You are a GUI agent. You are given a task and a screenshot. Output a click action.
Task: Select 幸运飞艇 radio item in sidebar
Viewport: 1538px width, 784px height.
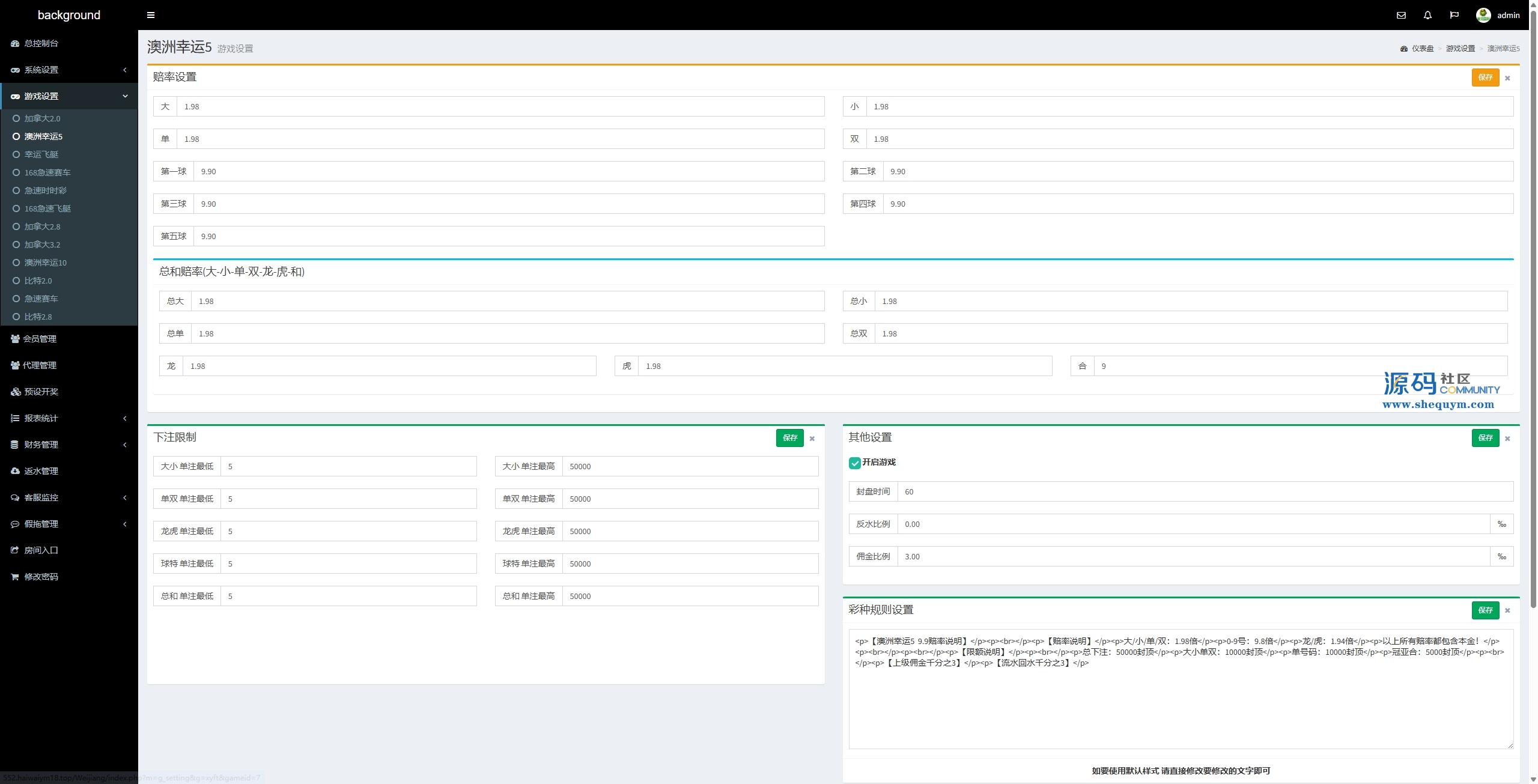[41, 154]
